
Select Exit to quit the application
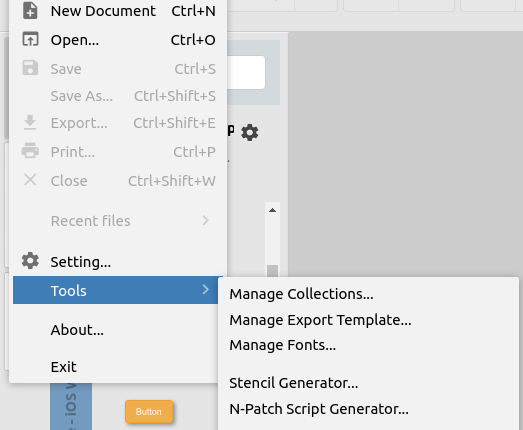click(x=63, y=367)
